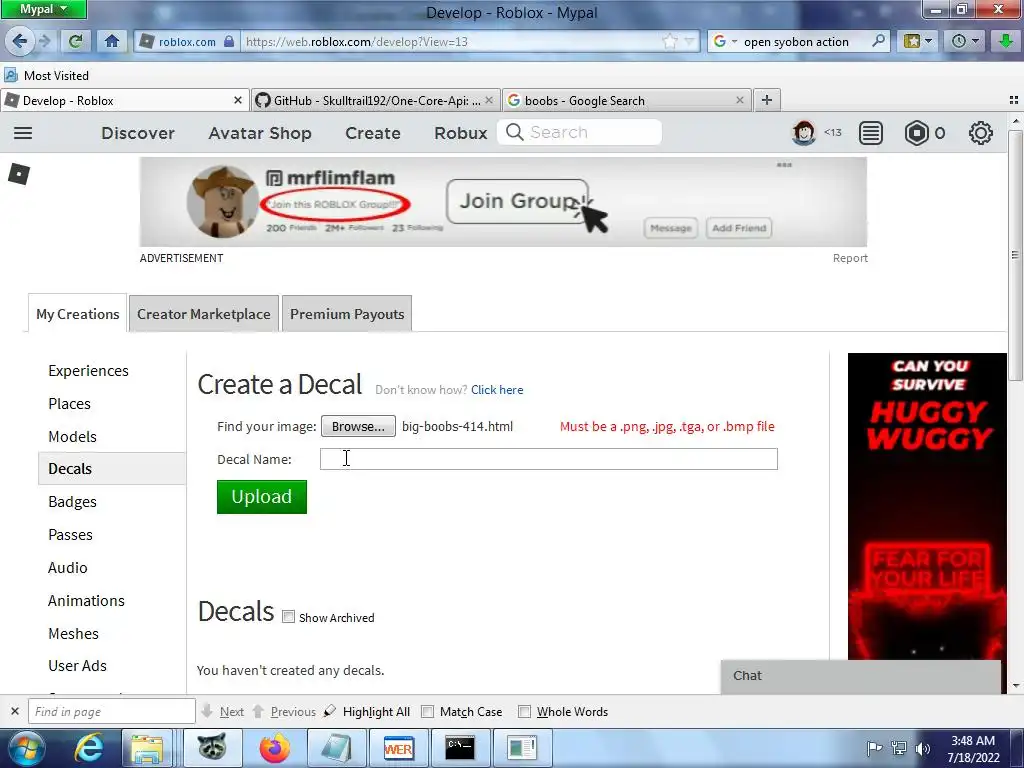This screenshot has height=768, width=1024.
Task: Switch to the GitHub browser tab
Action: point(376,100)
